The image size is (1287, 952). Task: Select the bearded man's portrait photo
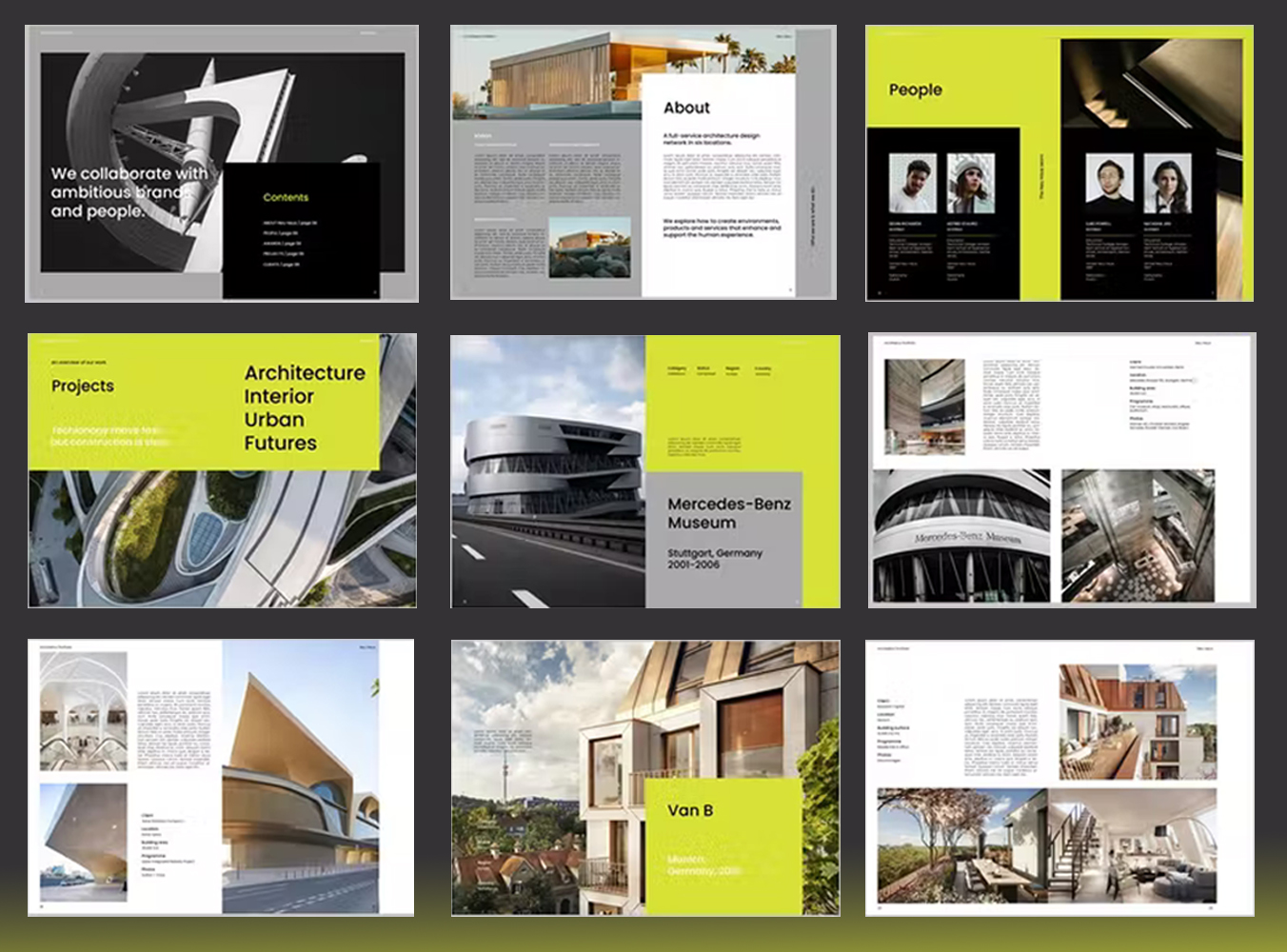click(1109, 183)
